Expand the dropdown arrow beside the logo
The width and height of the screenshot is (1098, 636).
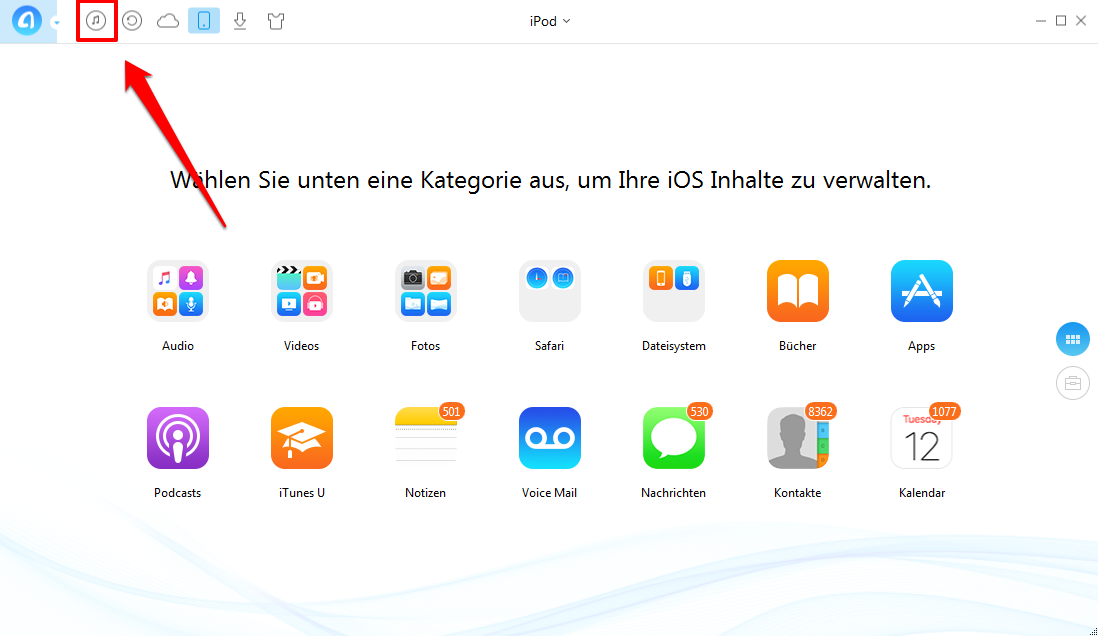tap(56, 22)
